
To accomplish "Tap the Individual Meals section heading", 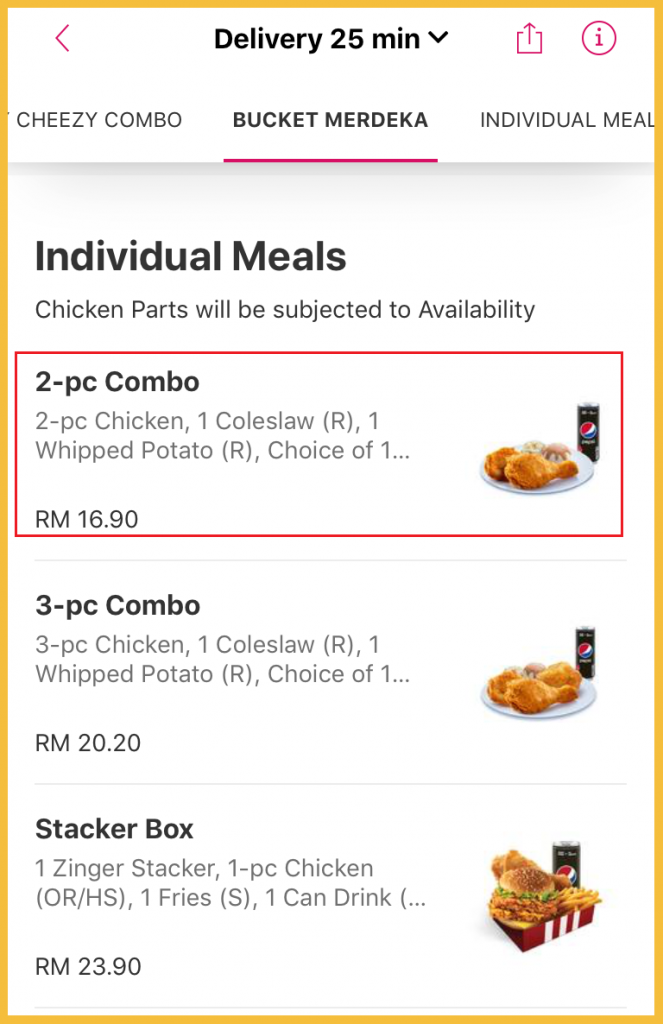I will coord(191,257).
